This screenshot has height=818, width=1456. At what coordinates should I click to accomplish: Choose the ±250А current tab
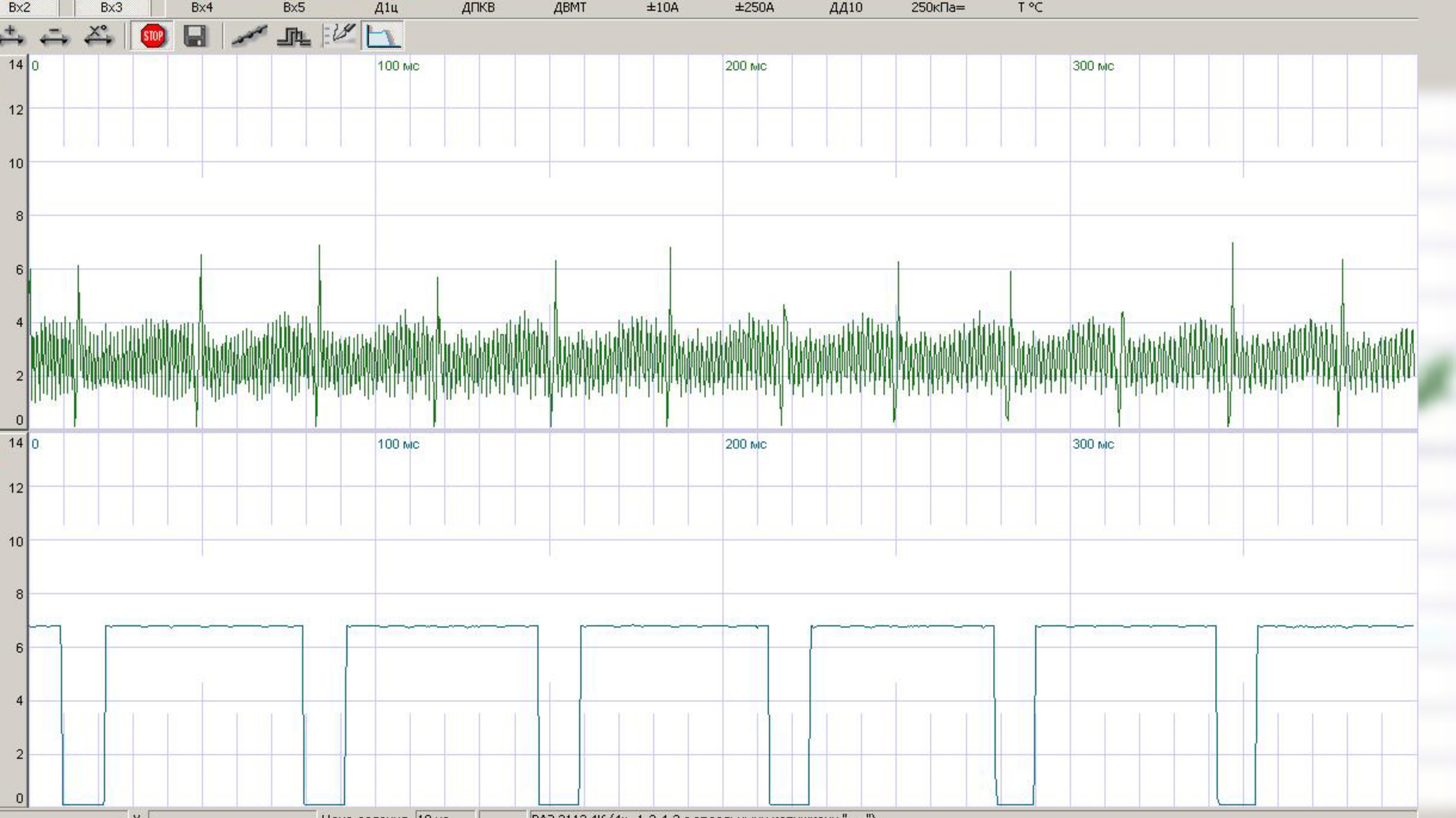(x=754, y=7)
